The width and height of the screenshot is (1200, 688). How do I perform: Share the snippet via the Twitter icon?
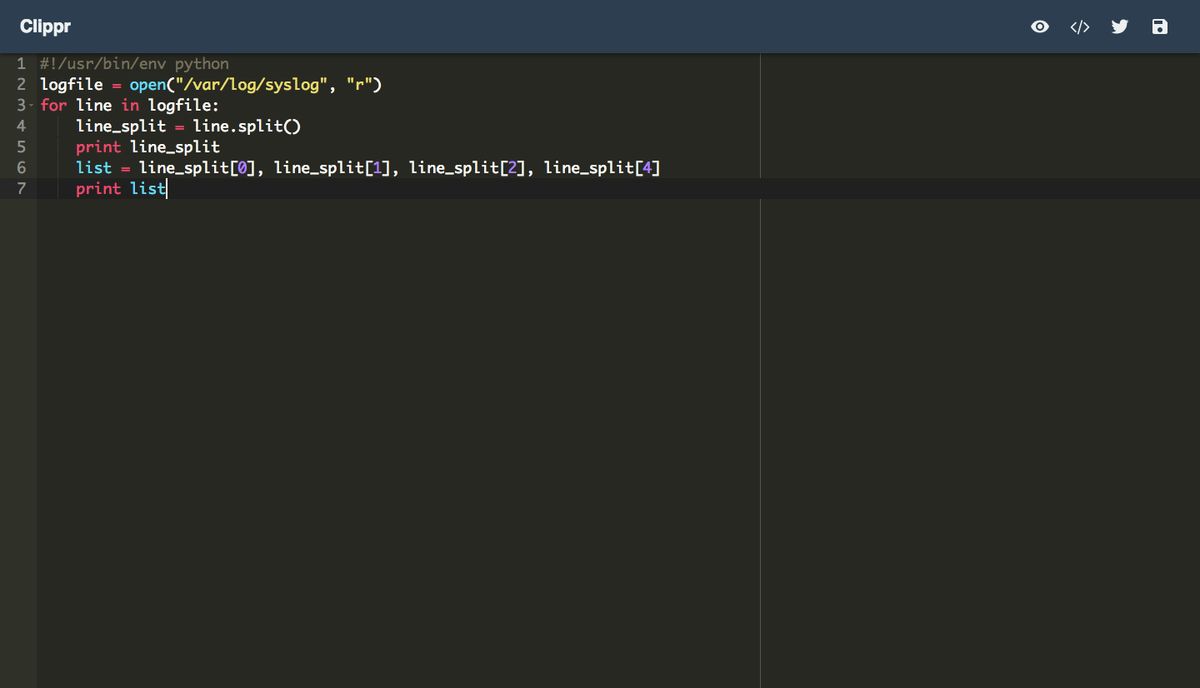1120,26
